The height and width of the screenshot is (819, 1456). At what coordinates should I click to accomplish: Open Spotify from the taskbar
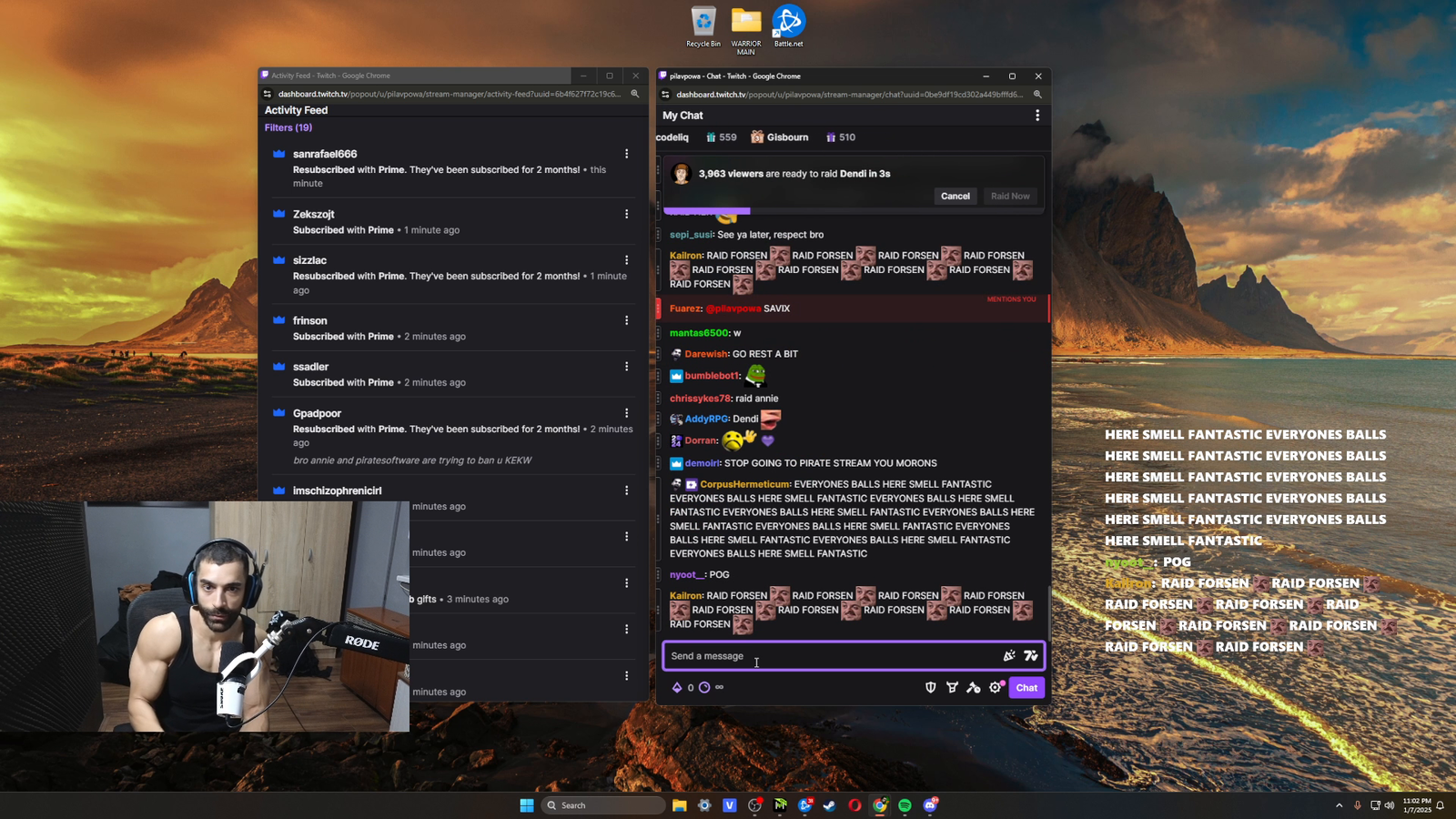click(905, 804)
